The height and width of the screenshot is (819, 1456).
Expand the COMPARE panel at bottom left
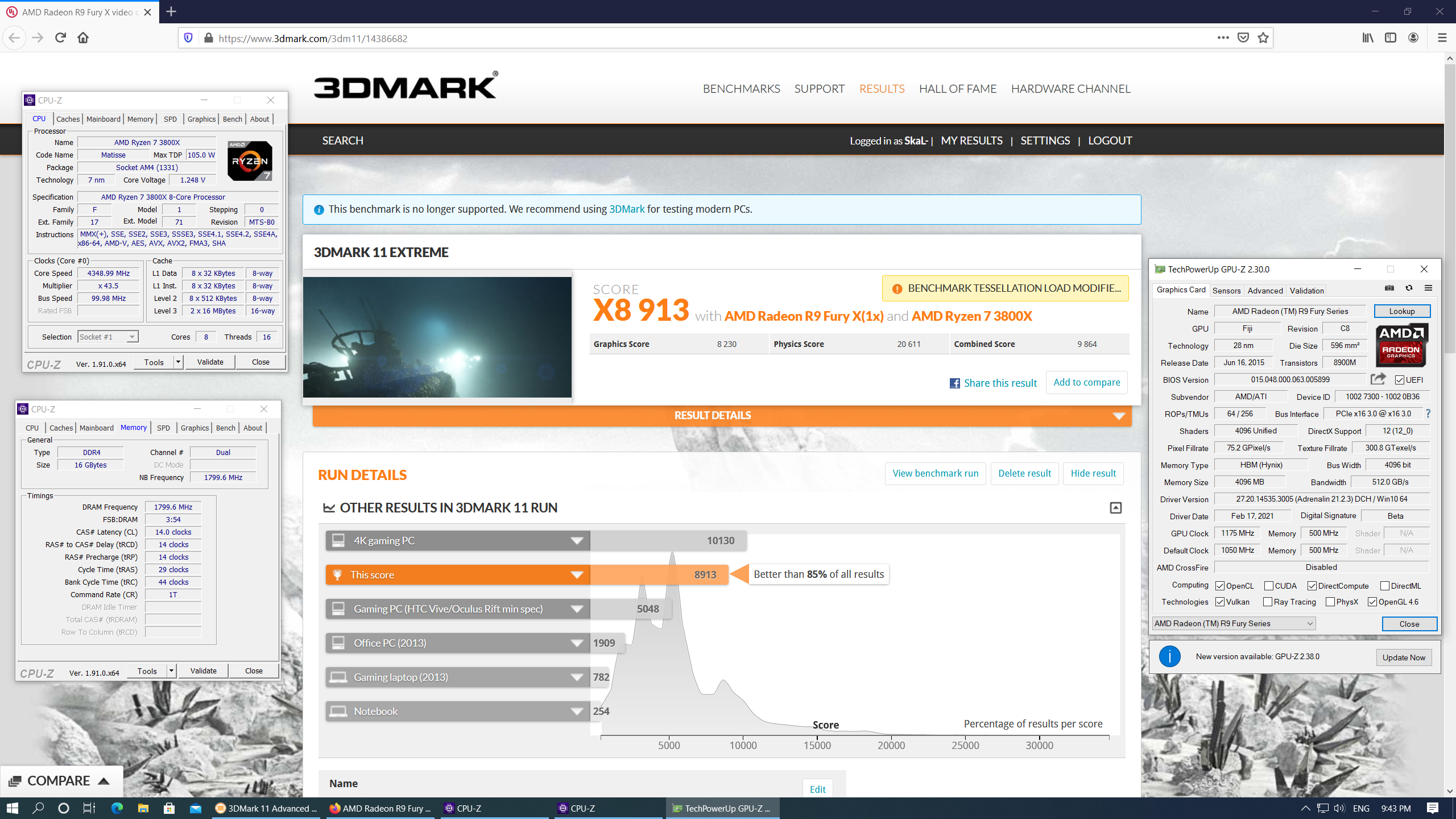click(x=61, y=781)
